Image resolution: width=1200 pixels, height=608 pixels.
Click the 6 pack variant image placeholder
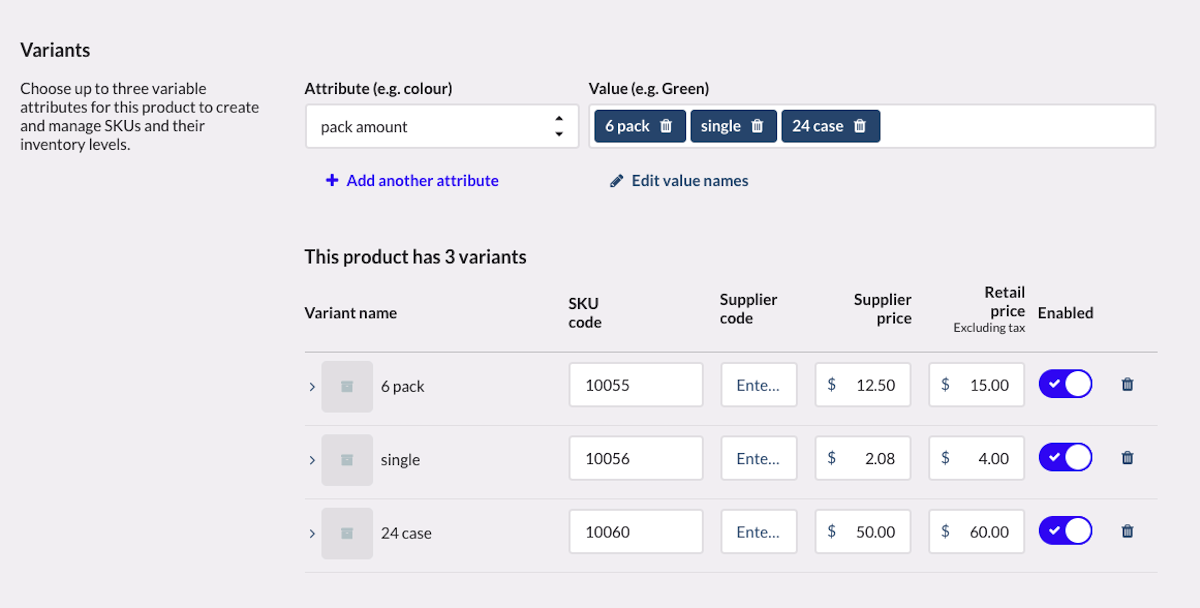pyautogui.click(x=347, y=386)
